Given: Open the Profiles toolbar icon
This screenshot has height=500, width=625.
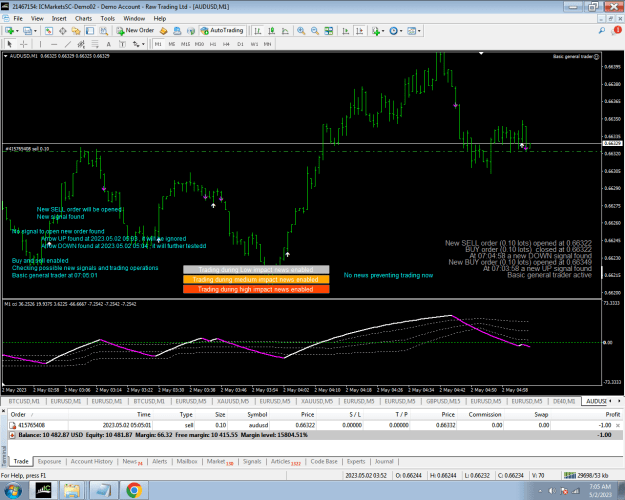Looking at the screenshot, I should click(27, 31).
